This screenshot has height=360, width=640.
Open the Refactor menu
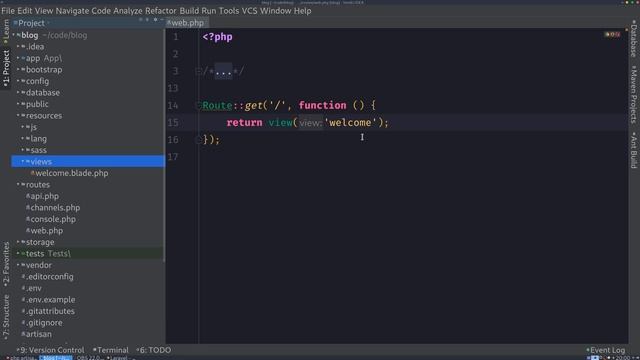(x=161, y=11)
